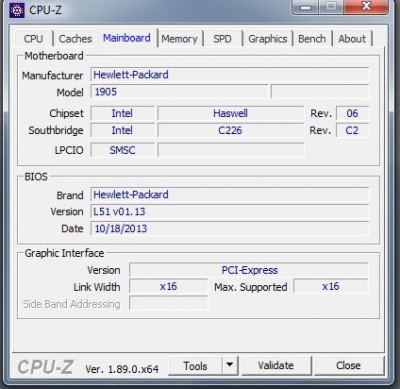
Task: Click the BIOS Brand Hewlett-Packard field
Action: click(x=230, y=195)
